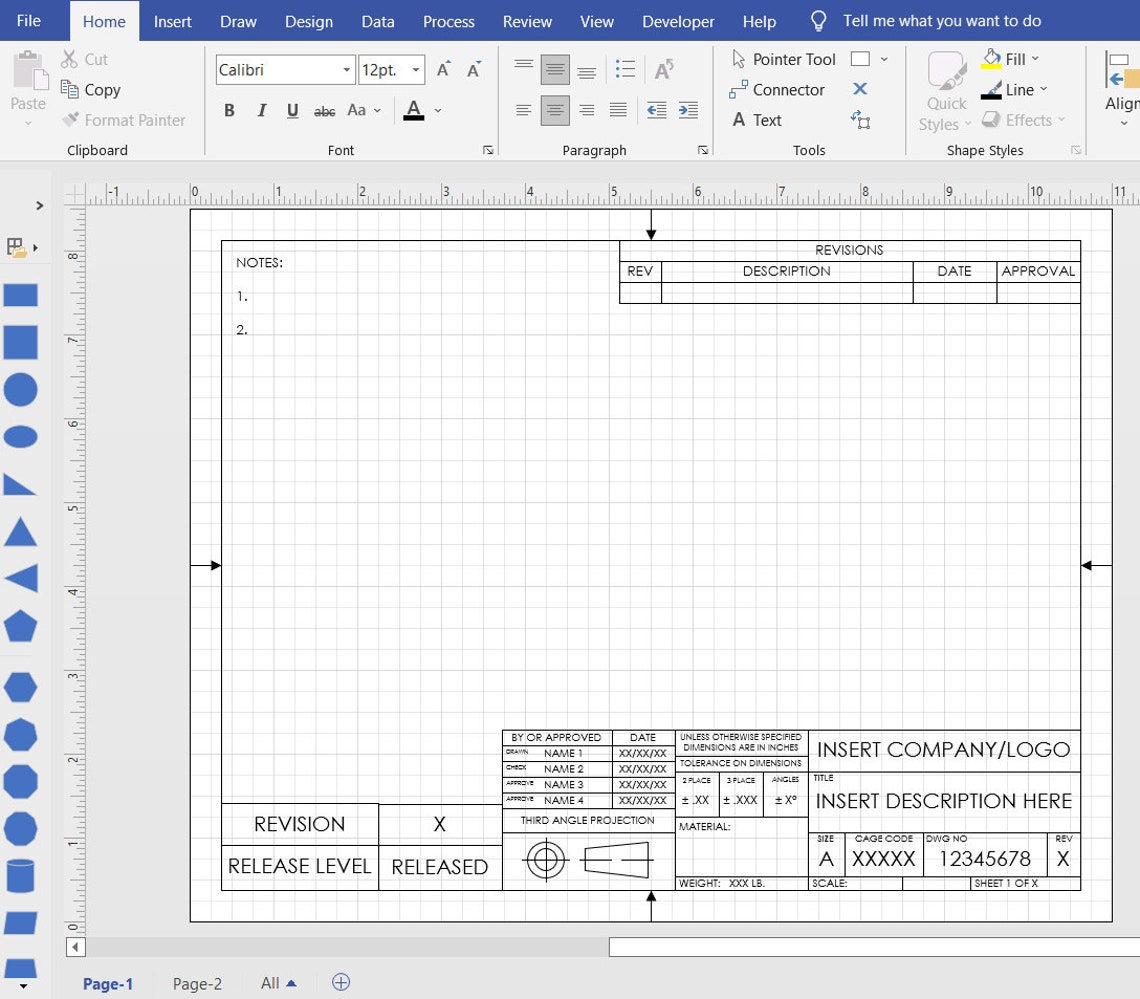Open the font color swatch picker
The image size is (1140, 999).
(x=435, y=110)
